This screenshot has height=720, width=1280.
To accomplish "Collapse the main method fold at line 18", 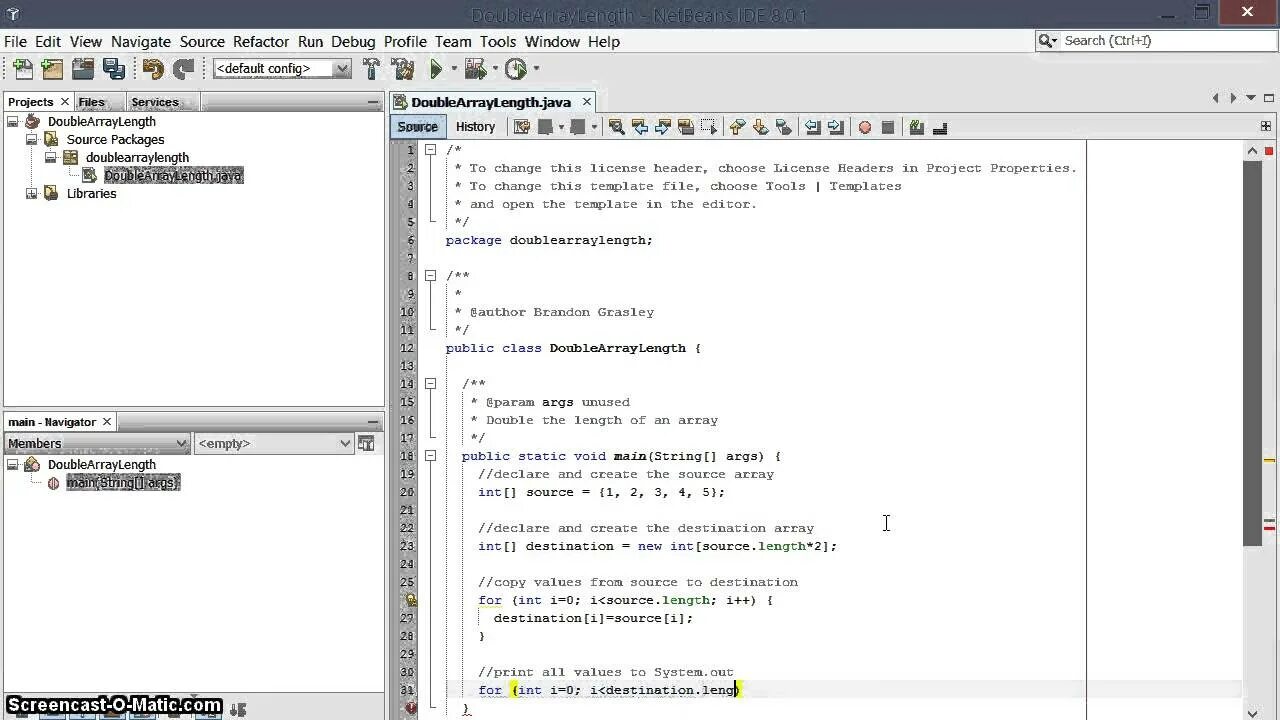I will click(430, 456).
